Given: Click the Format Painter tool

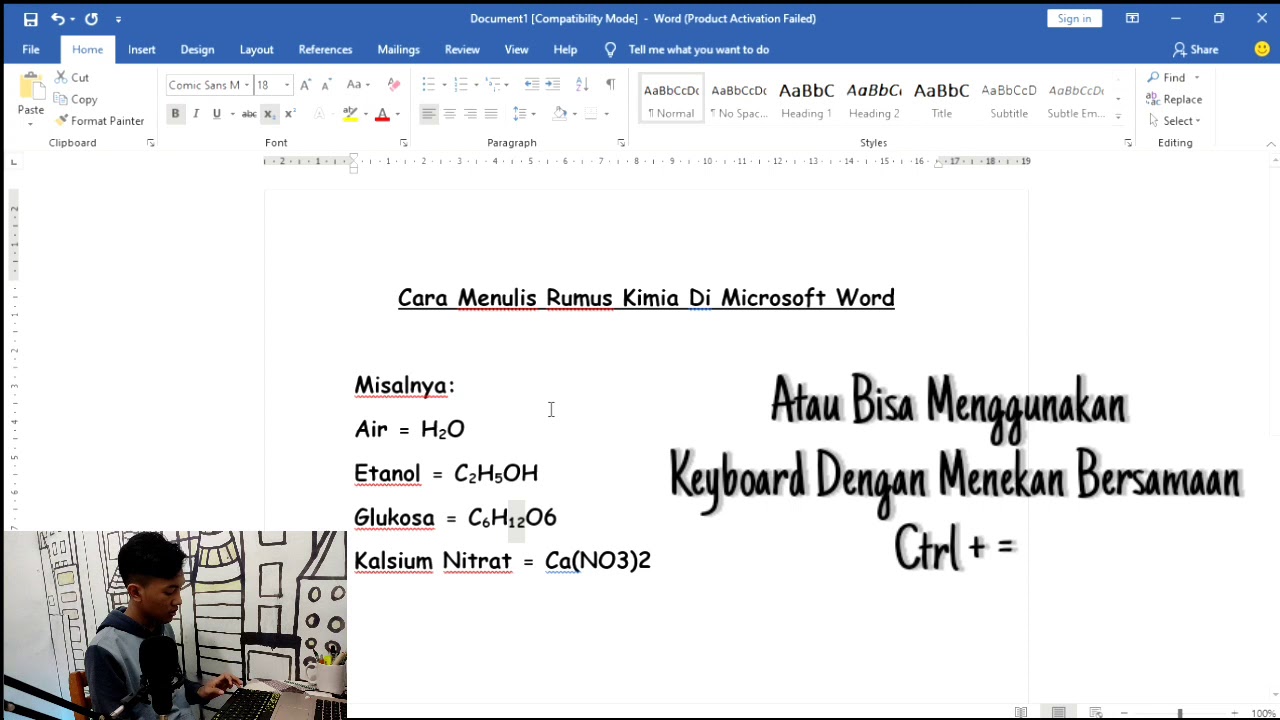Looking at the screenshot, I should (x=100, y=121).
